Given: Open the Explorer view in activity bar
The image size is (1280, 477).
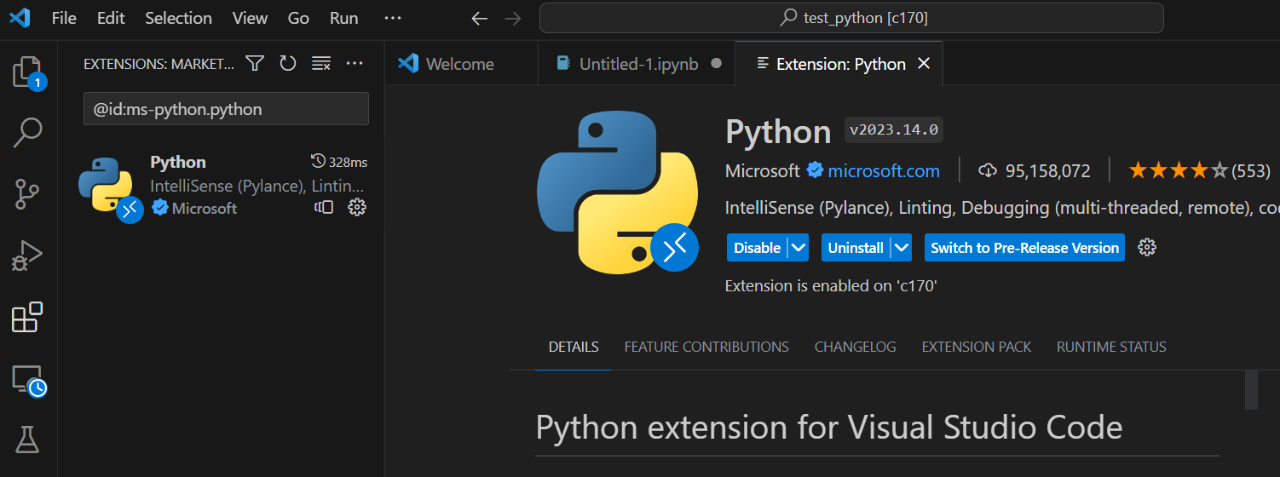Looking at the screenshot, I should coord(27,72).
